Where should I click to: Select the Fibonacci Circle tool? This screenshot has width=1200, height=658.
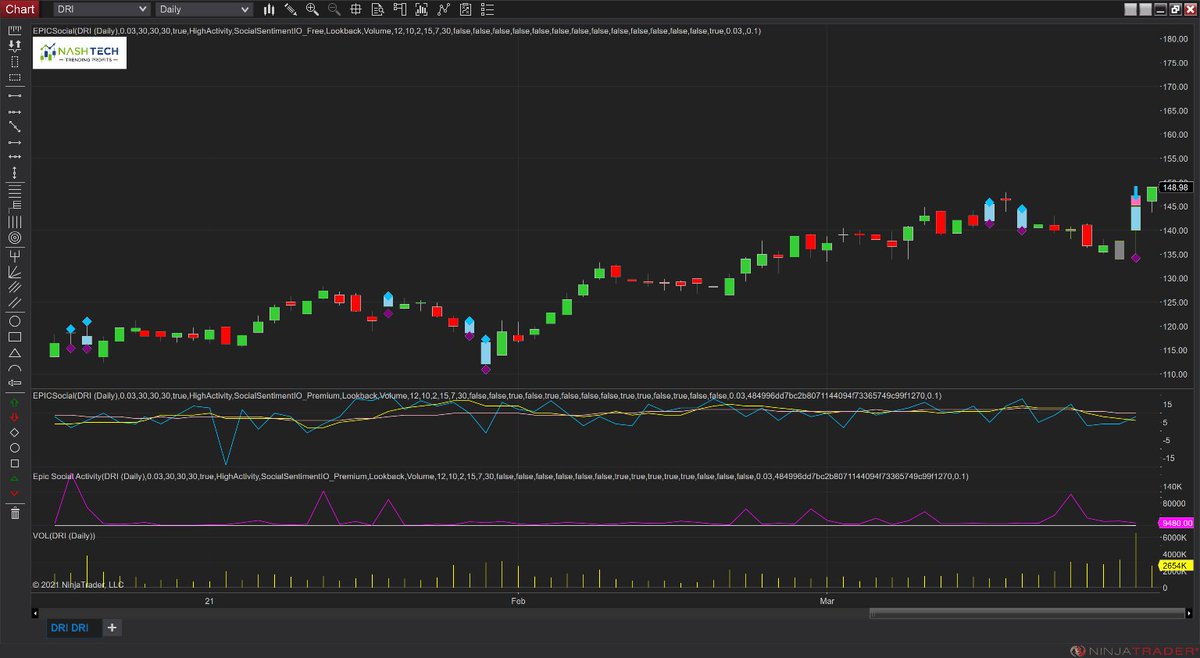click(15, 238)
